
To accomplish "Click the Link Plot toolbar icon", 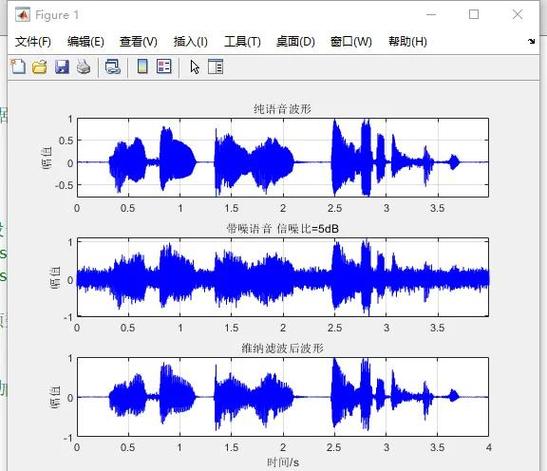I will [113, 66].
